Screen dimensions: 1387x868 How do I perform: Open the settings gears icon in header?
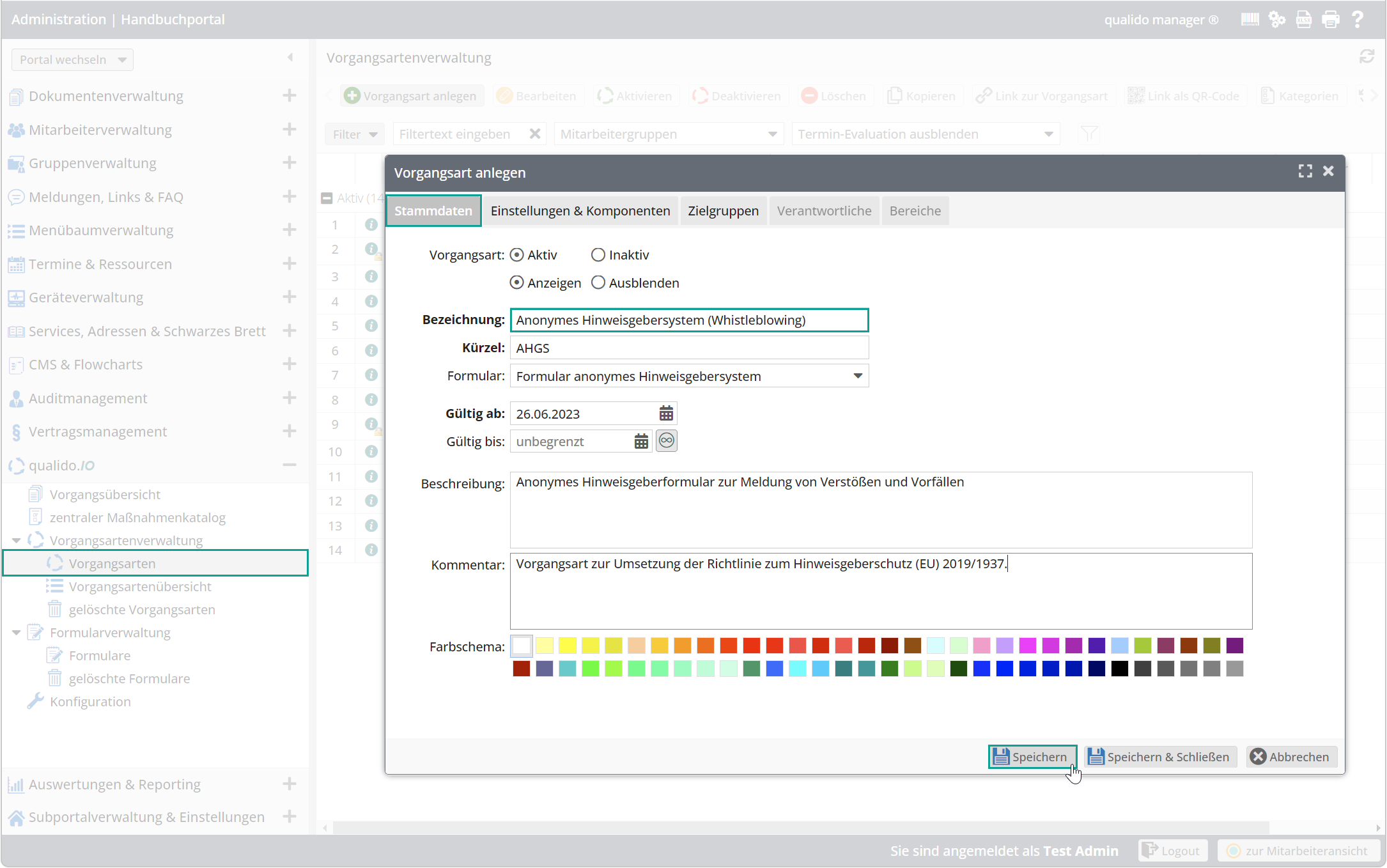coord(1277,20)
